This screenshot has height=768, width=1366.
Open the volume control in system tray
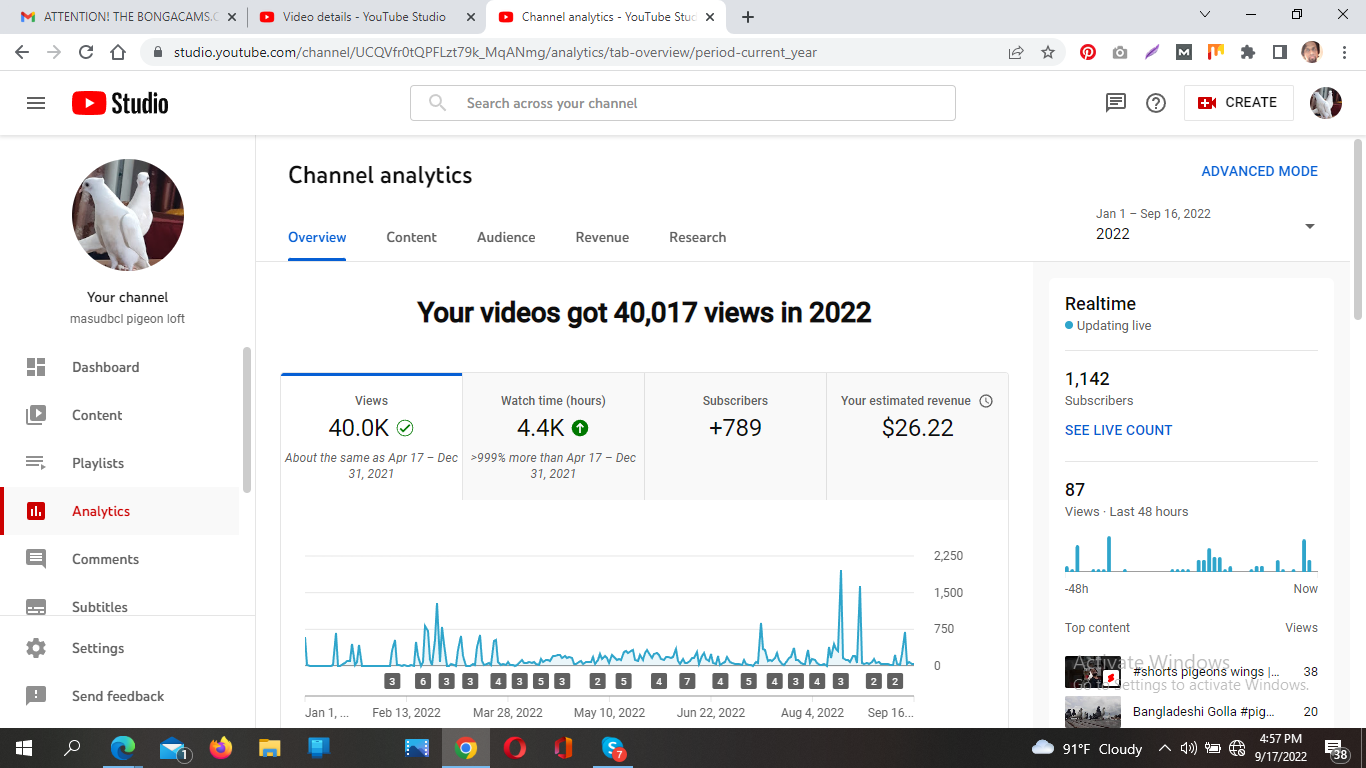coord(1189,748)
